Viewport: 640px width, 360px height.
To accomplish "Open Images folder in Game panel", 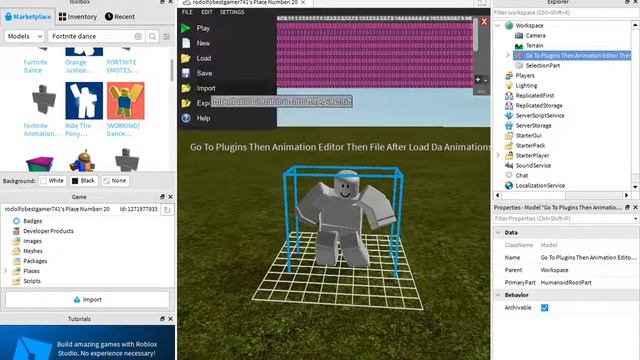I will (x=27, y=241).
